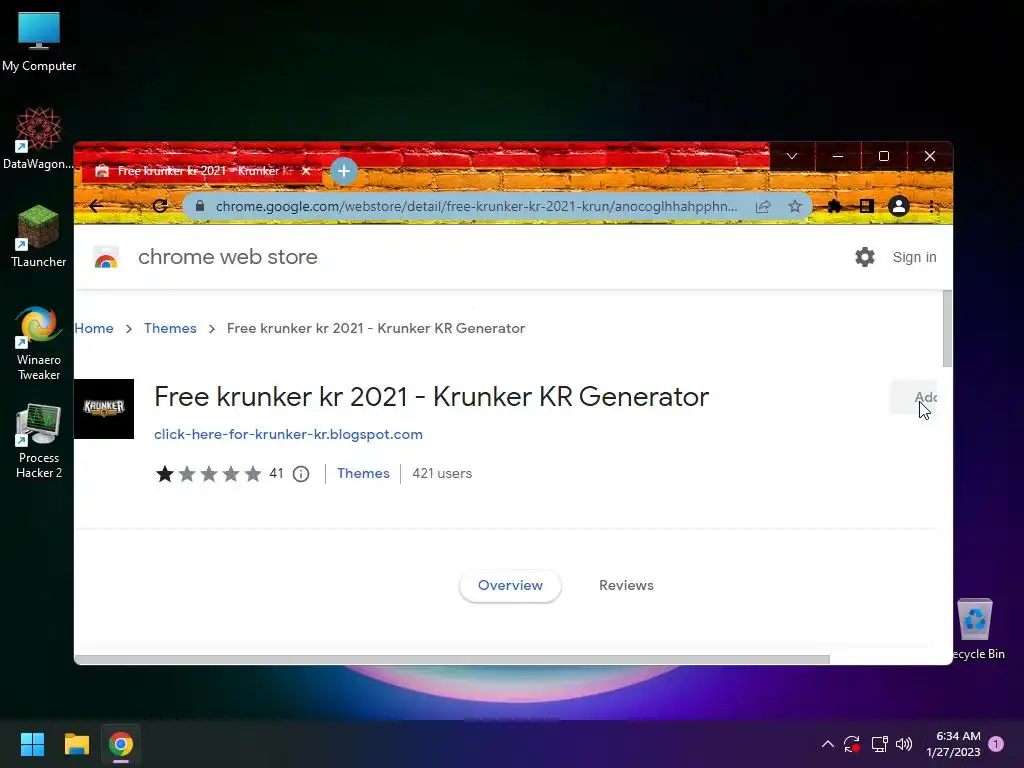Show hidden system tray icons

pyautogui.click(x=827, y=744)
